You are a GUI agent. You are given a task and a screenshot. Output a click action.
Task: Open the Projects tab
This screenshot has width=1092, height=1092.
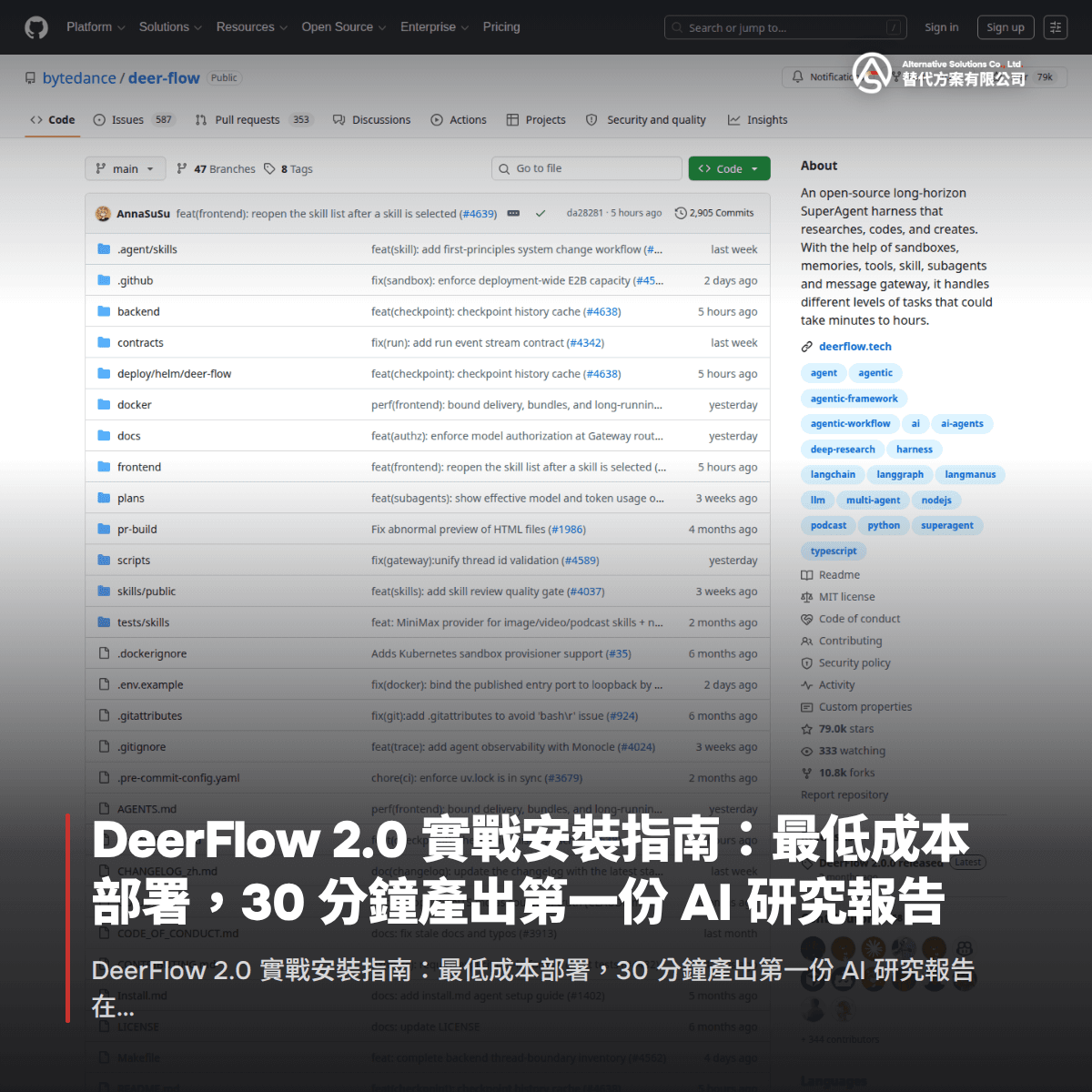click(536, 120)
